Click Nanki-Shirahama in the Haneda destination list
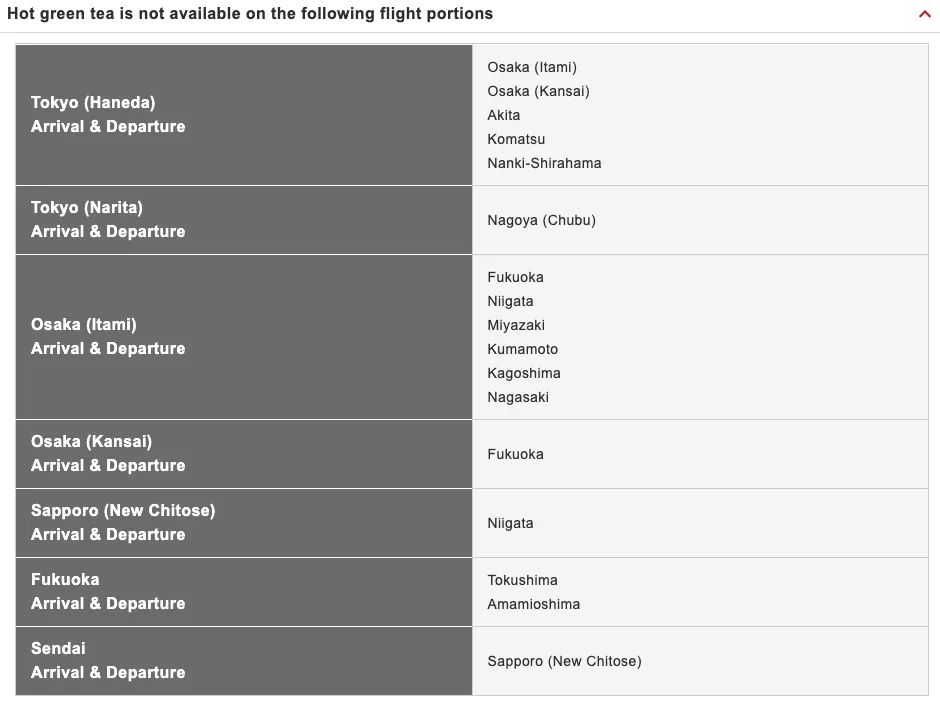This screenshot has width=940, height=705. 544,163
